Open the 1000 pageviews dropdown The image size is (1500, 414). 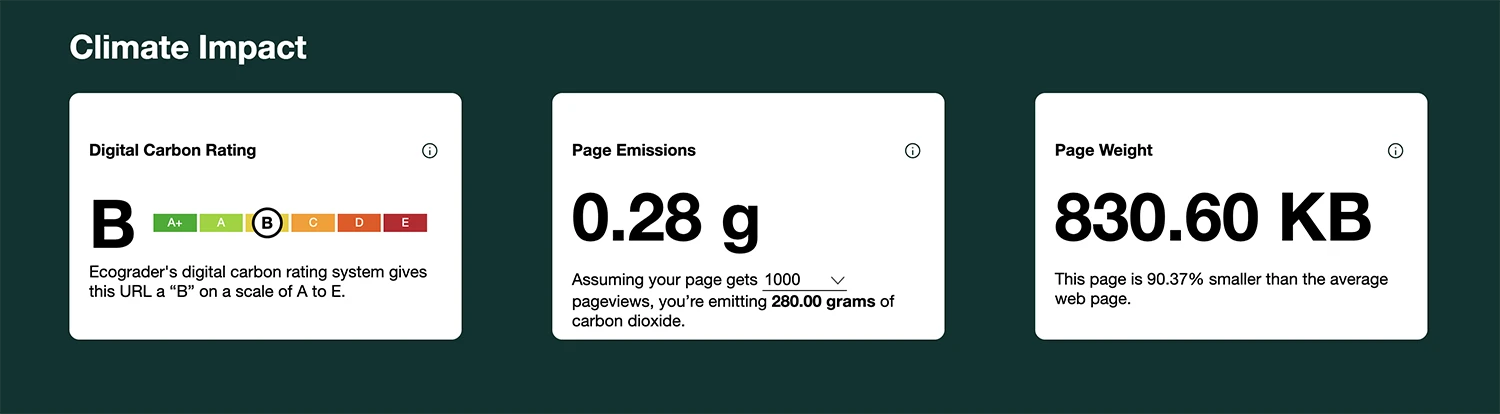point(803,280)
